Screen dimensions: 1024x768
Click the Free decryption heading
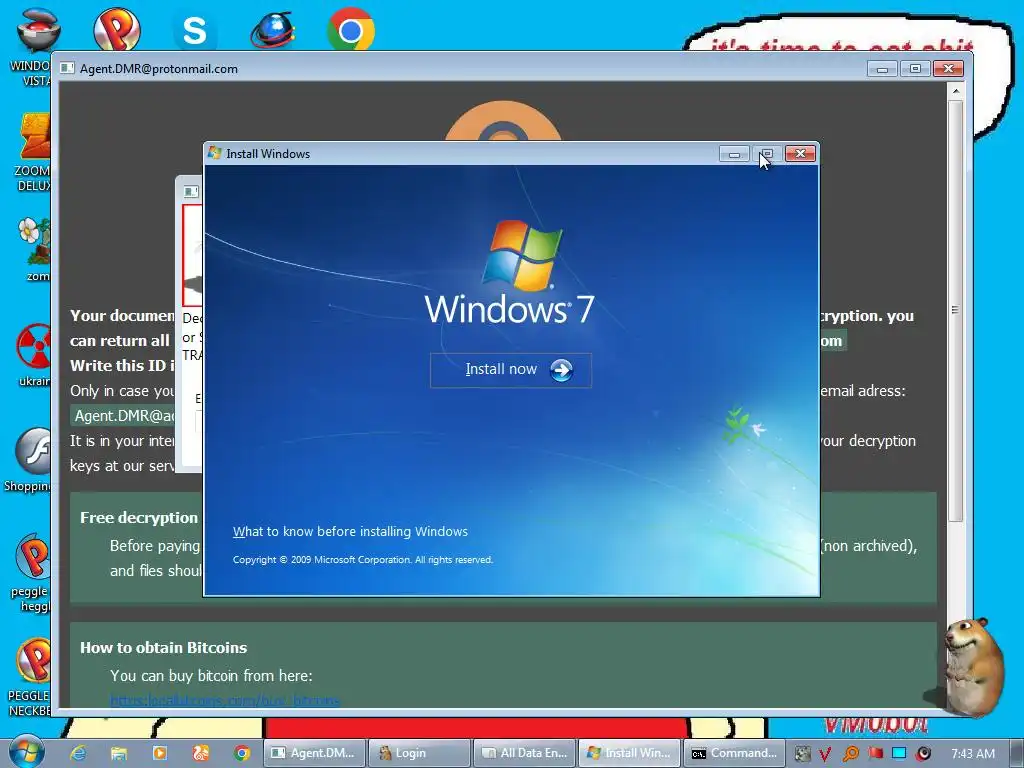click(138, 518)
